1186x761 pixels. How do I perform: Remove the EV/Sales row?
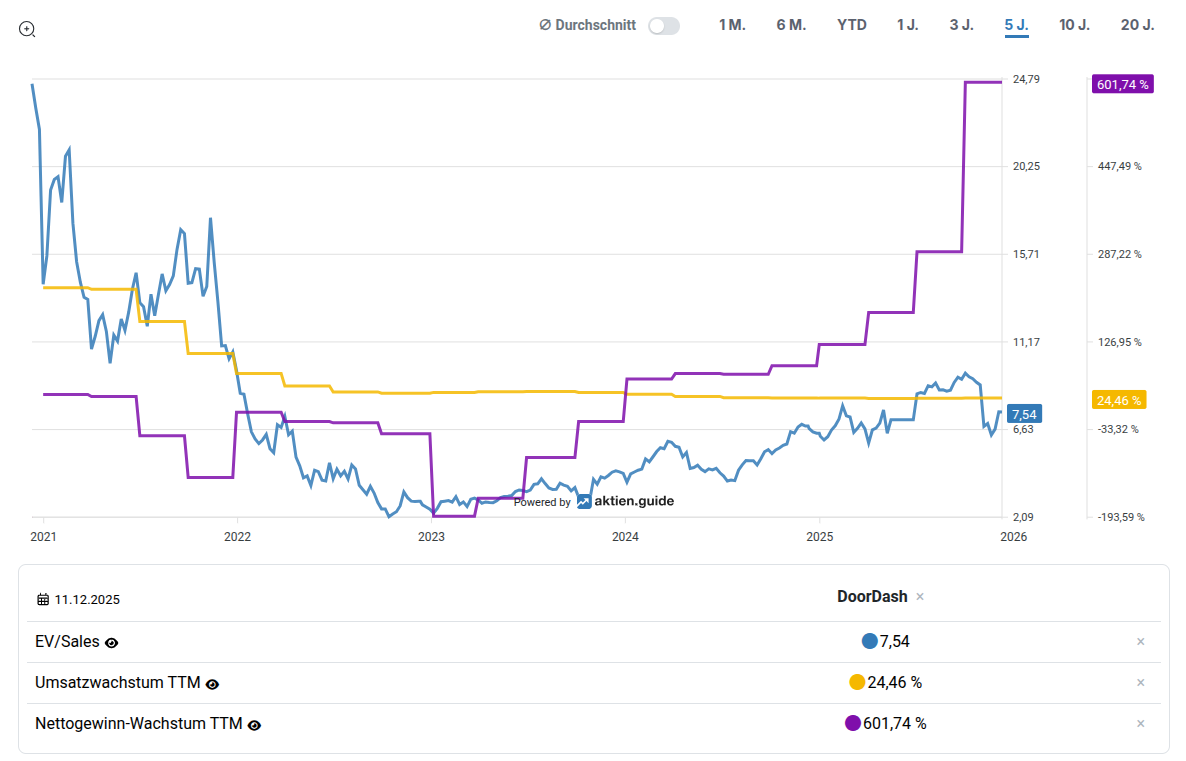1140,642
